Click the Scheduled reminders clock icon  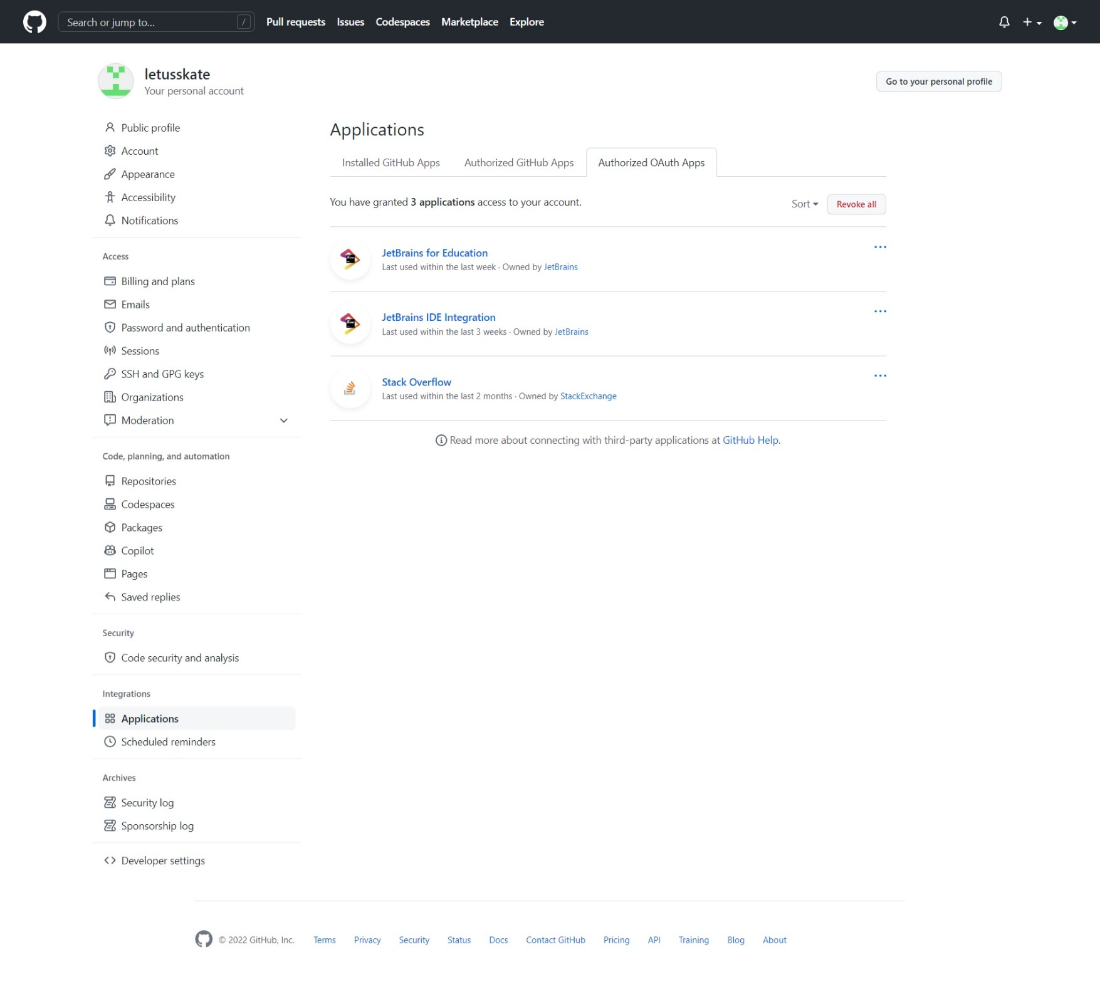pyautogui.click(x=109, y=742)
